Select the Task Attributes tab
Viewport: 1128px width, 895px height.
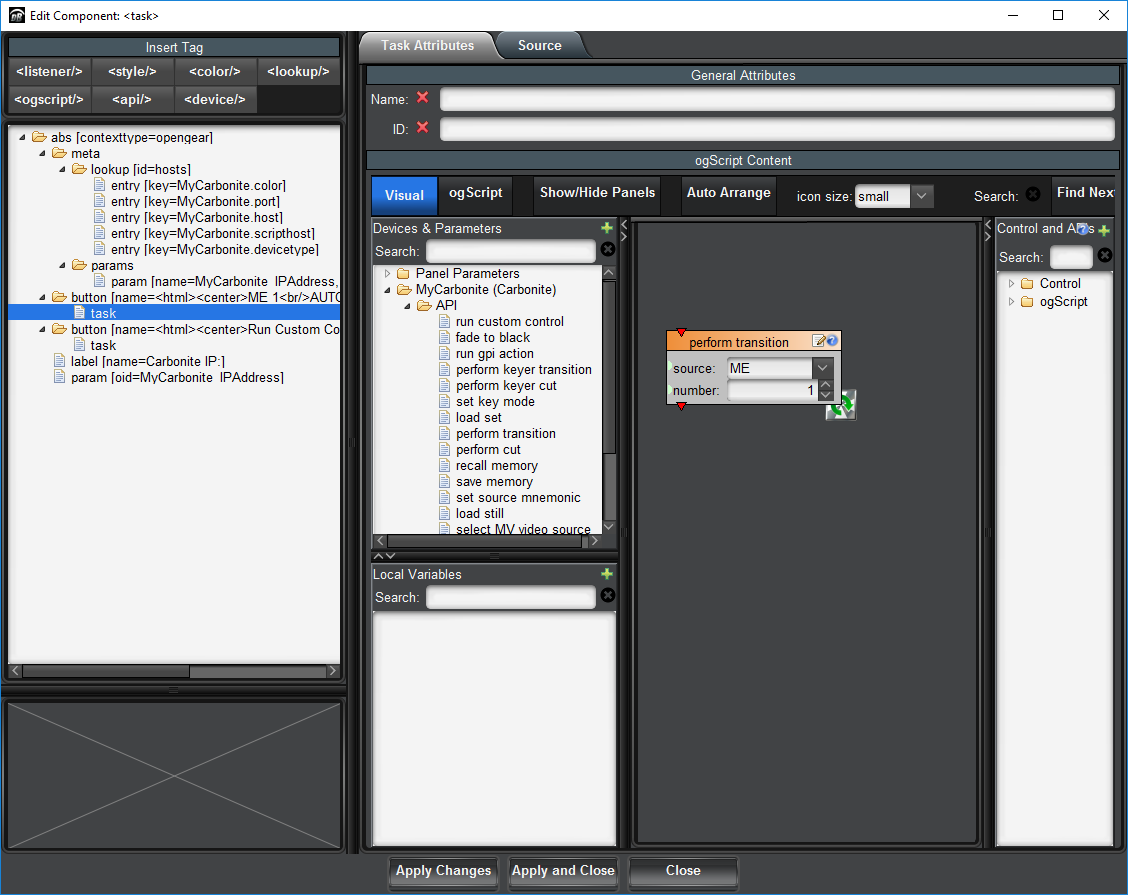tap(427, 45)
